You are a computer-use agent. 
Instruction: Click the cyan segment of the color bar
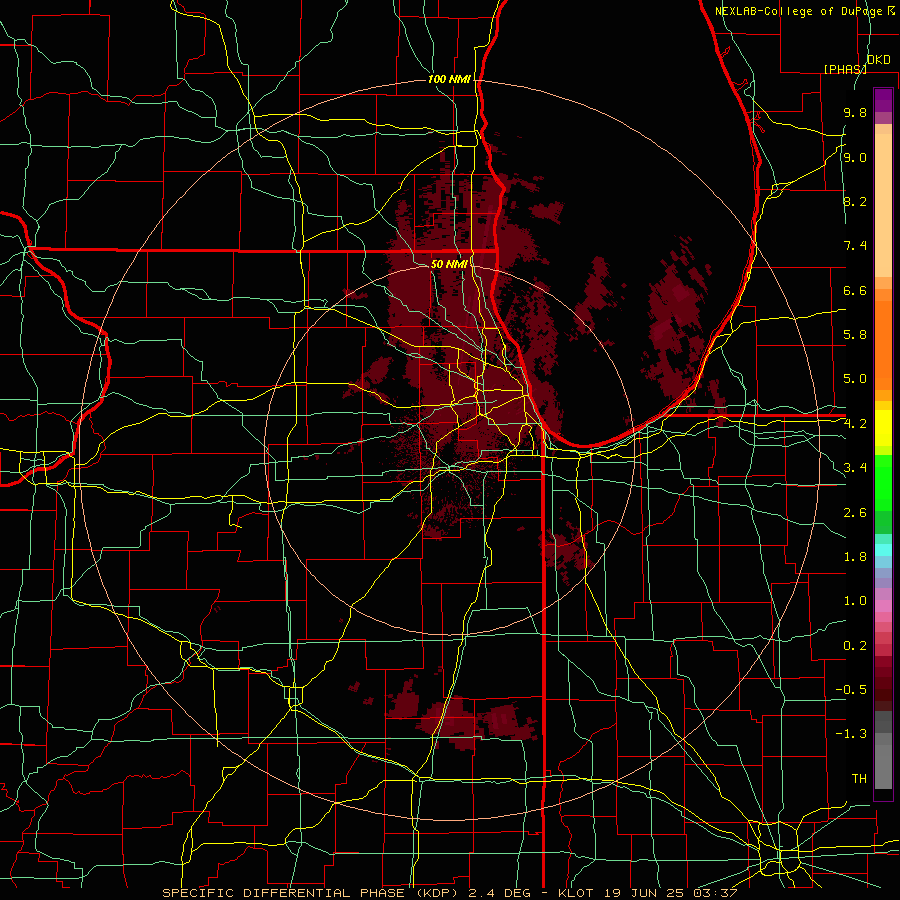point(883,550)
